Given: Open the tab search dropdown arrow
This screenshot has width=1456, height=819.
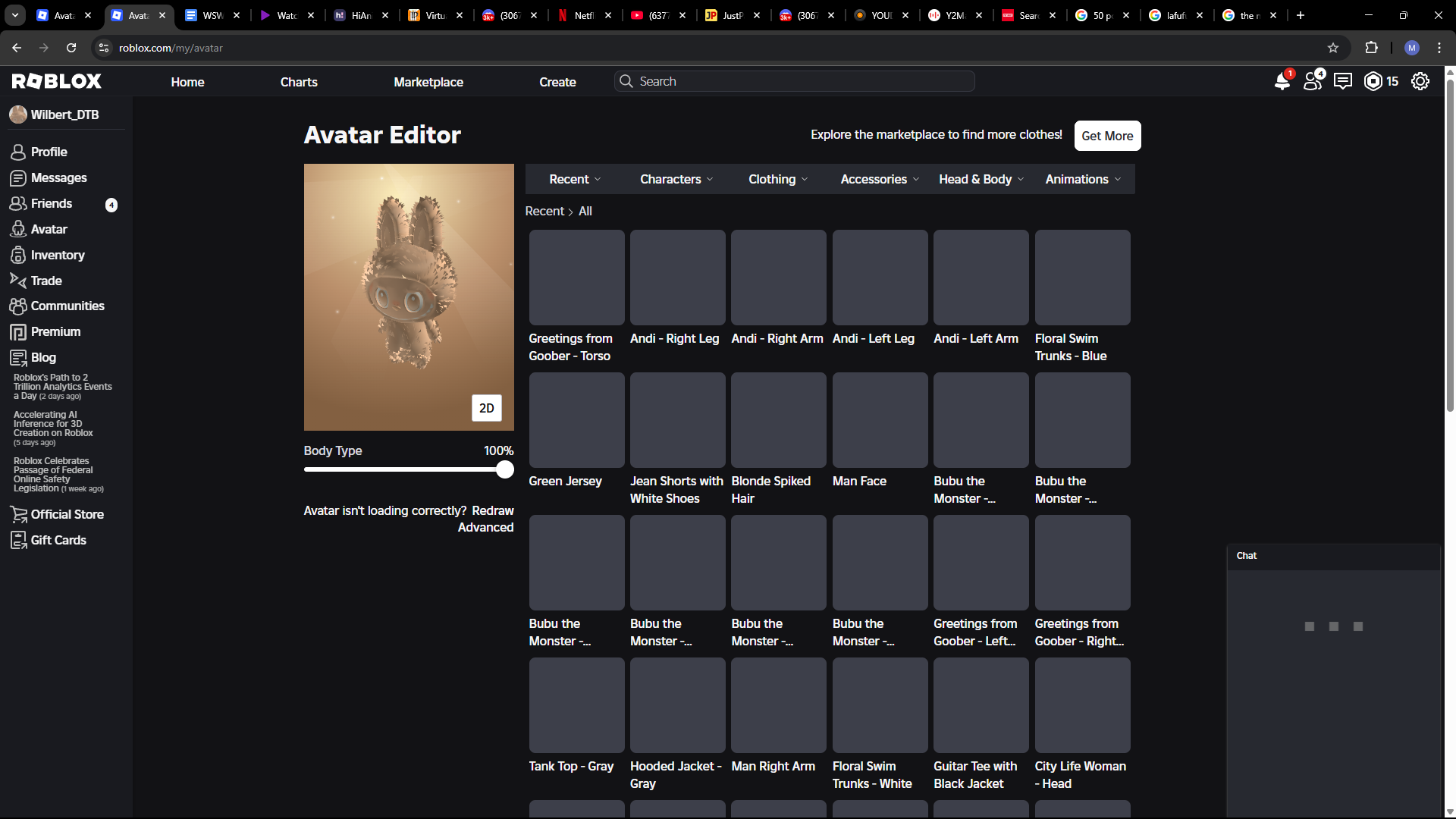Looking at the screenshot, I should (15, 15).
